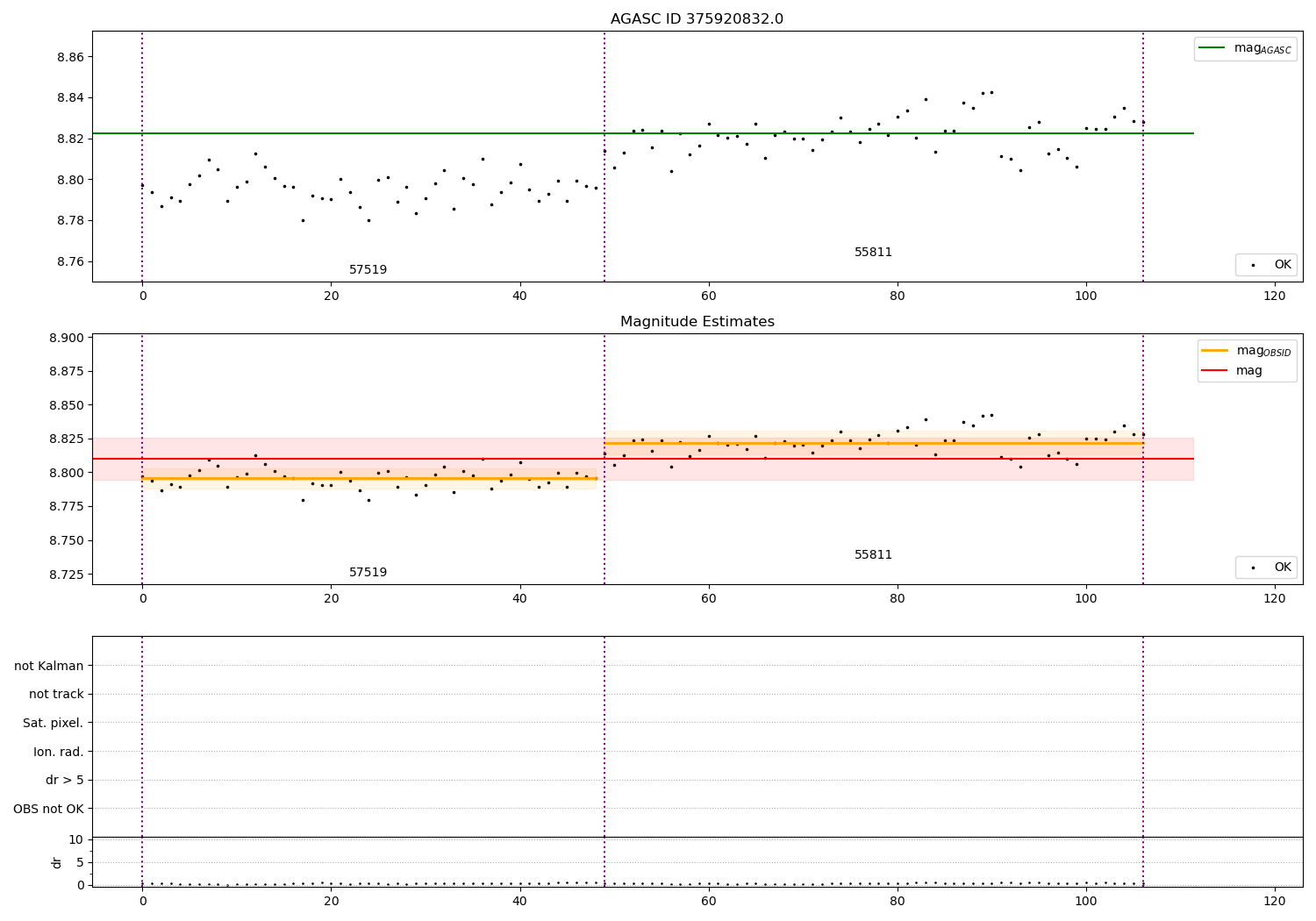1316x921 pixels.
Task: Click the '100' x-axis tick in the middle plot
Action: tap(1086, 599)
